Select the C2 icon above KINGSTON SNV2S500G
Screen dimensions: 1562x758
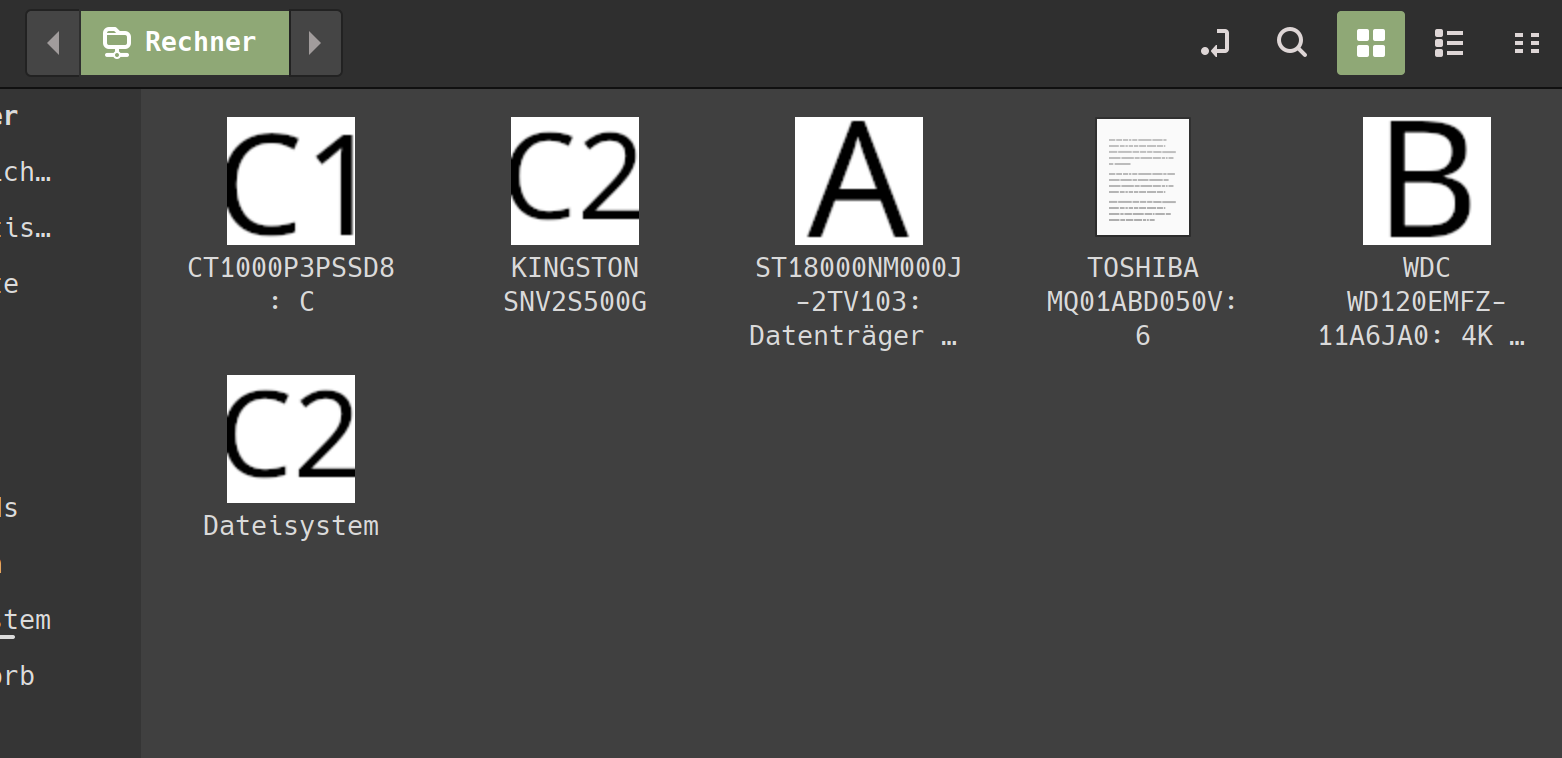pyautogui.click(x=575, y=181)
